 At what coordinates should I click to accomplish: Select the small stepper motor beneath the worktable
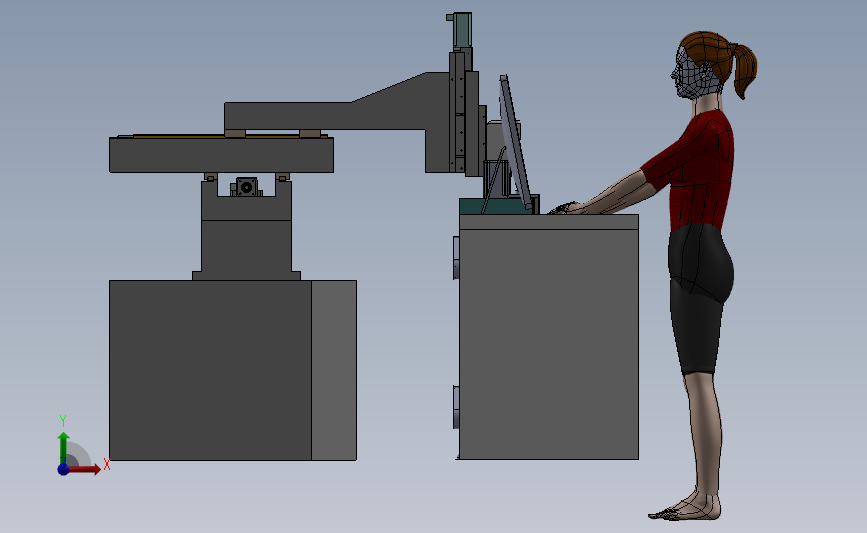point(246,187)
